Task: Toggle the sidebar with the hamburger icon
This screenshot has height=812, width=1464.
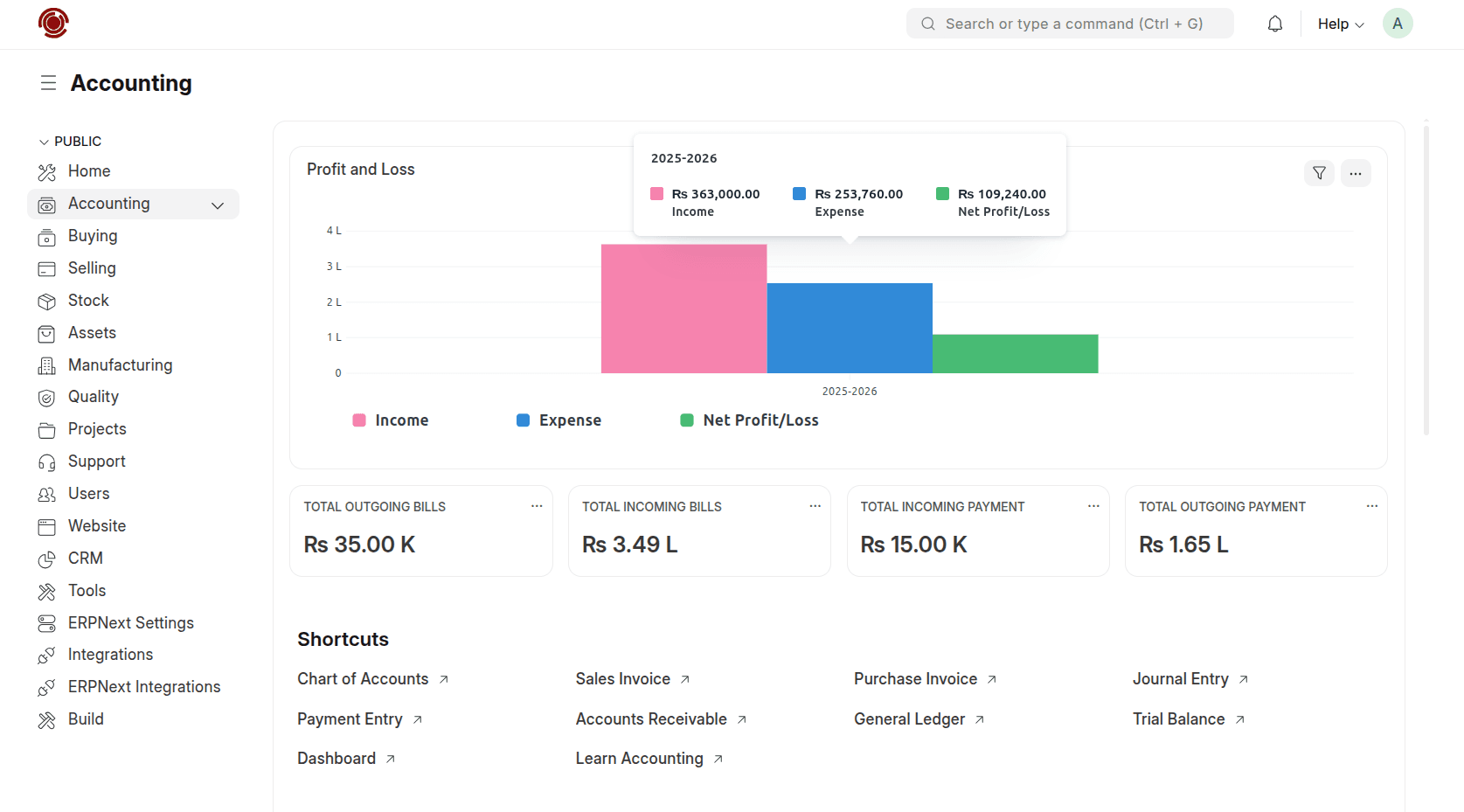Action: [48, 82]
